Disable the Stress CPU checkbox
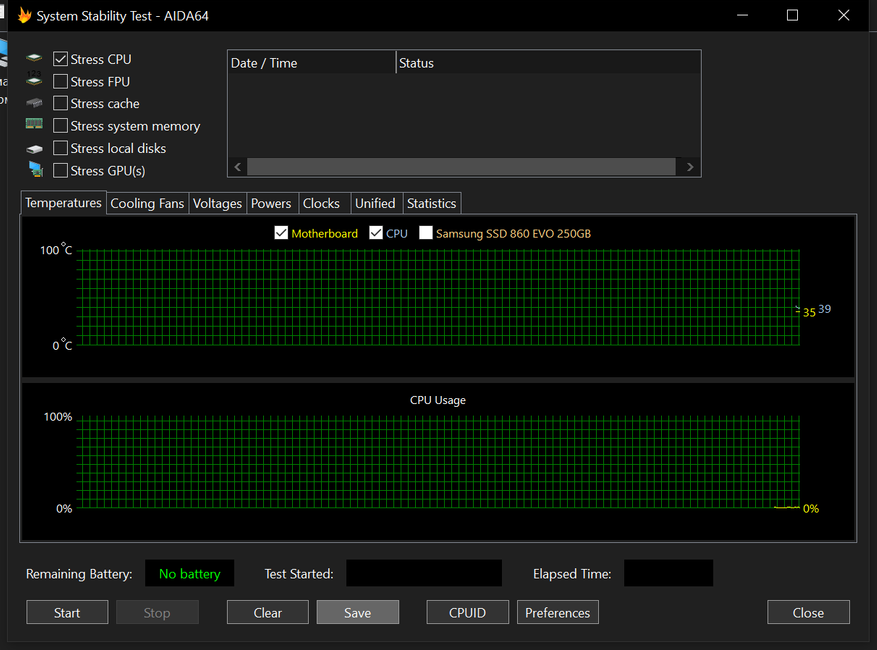Viewport: 877px width, 650px height. click(61, 60)
